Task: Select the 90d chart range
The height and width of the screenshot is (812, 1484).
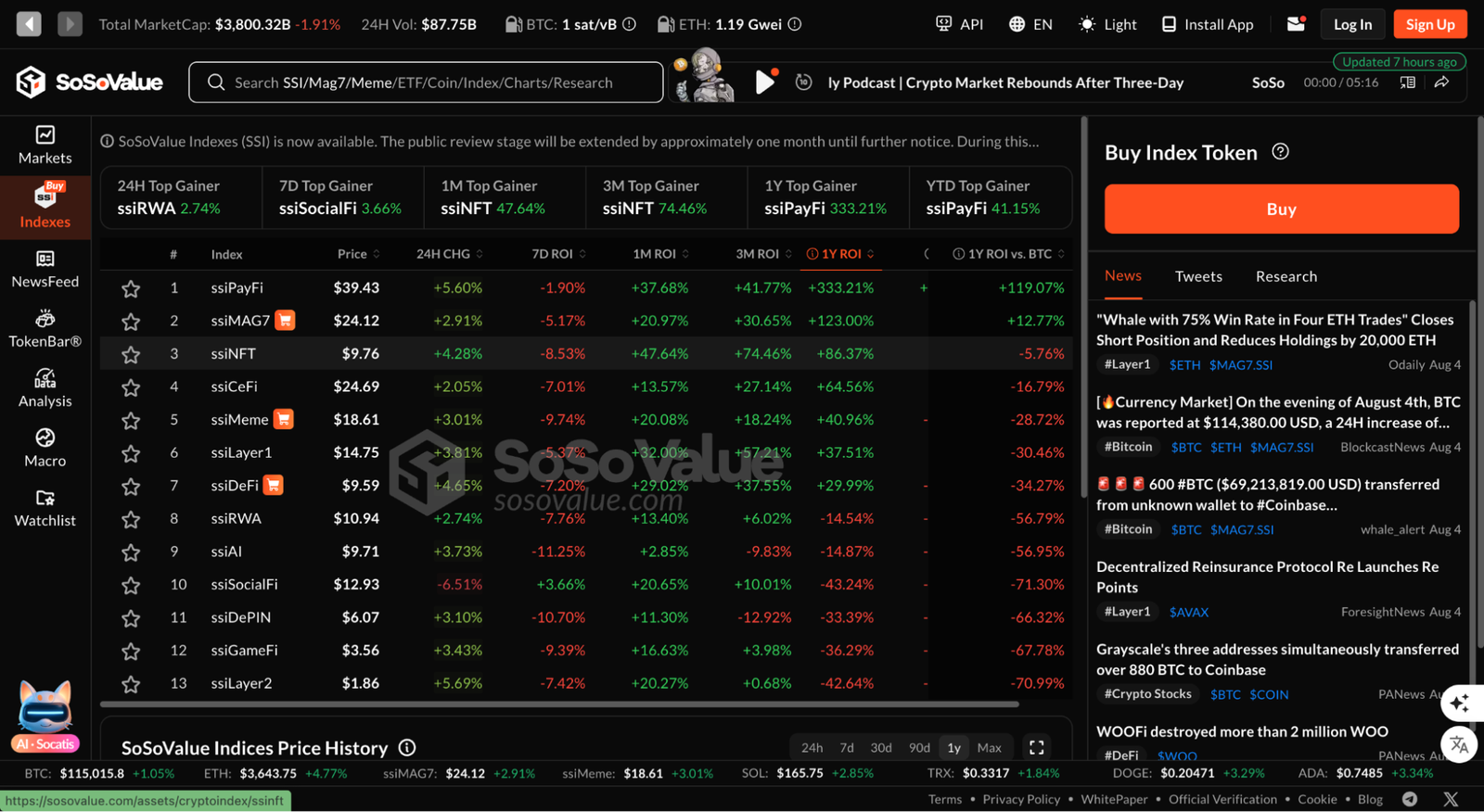Action: click(x=919, y=747)
